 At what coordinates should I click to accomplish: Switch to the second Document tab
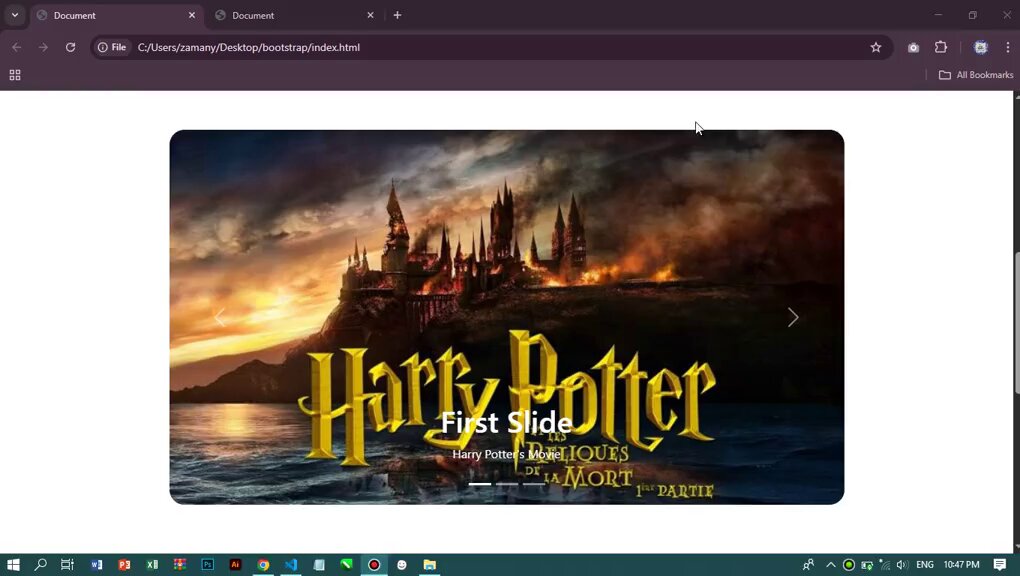[x=294, y=15]
